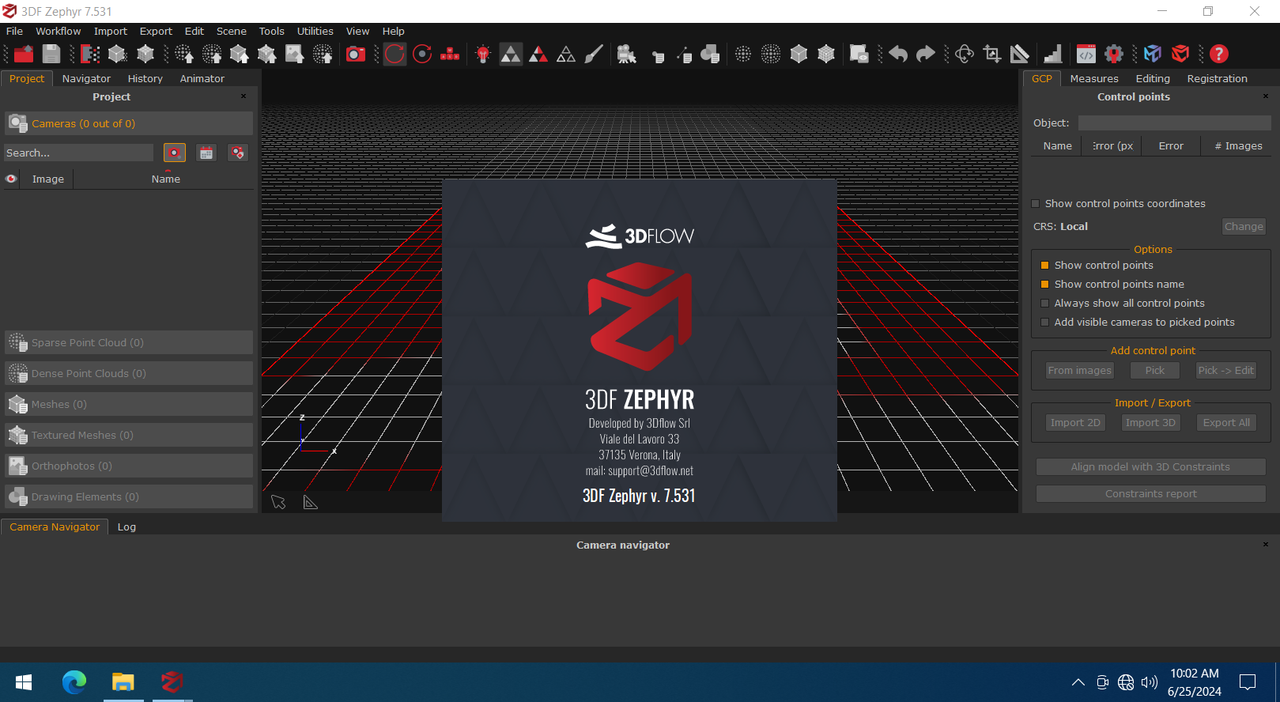Click the Name column header in cameras list
This screenshot has width=1280, height=702.
[165, 179]
